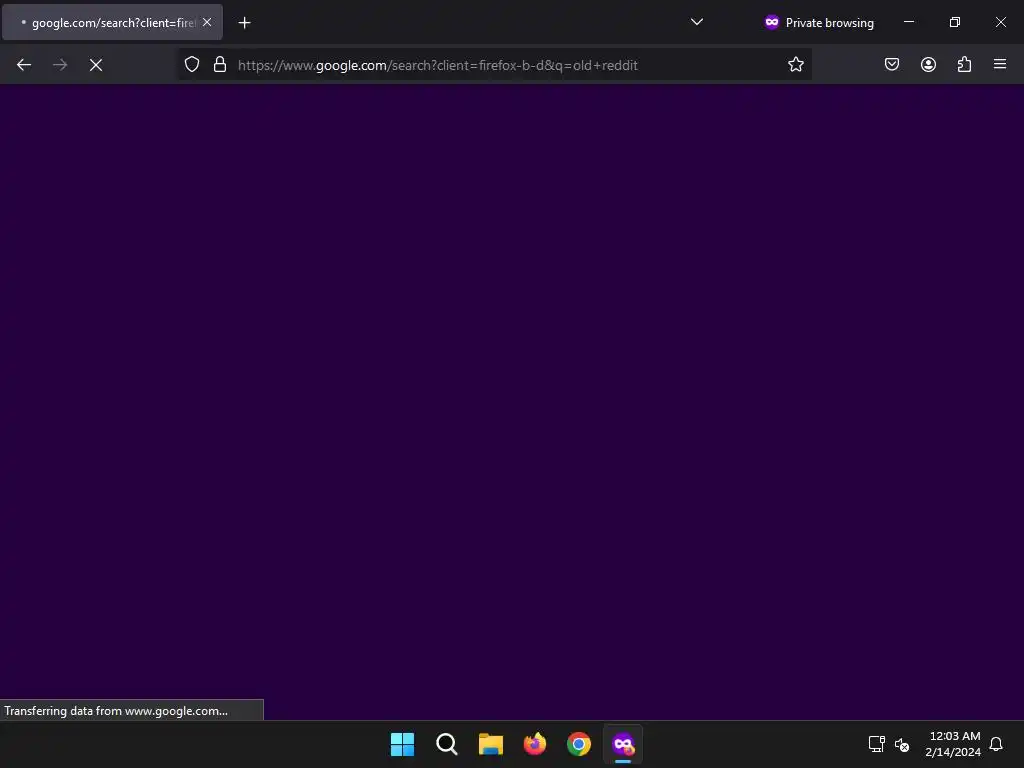
Task: Open the clock showing 12:03 AM
Action: coord(953,744)
